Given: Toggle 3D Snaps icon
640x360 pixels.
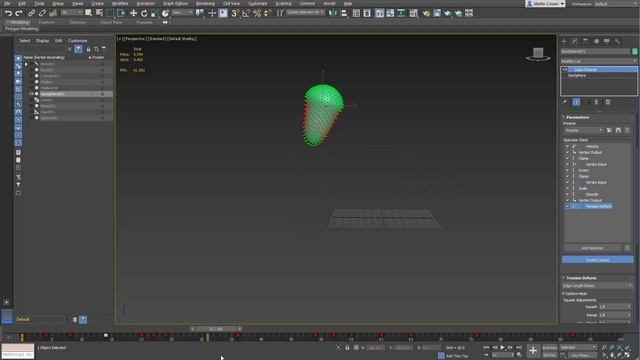Looking at the screenshot, I should tap(235, 13).
